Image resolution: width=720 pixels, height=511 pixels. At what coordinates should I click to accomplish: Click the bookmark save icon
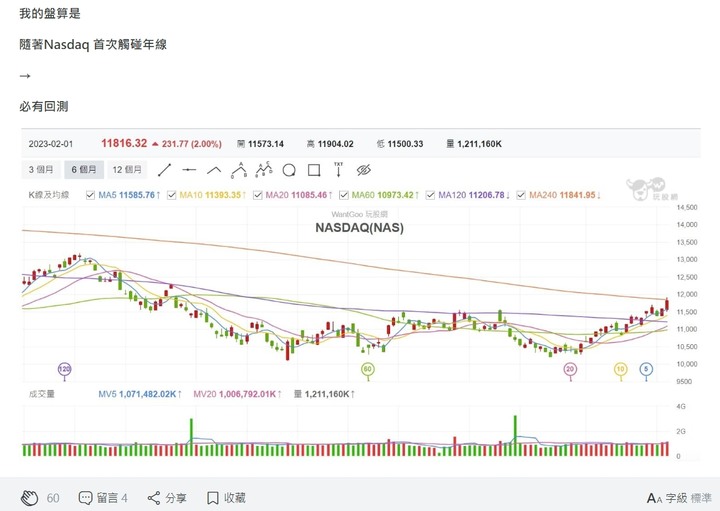click(212, 498)
